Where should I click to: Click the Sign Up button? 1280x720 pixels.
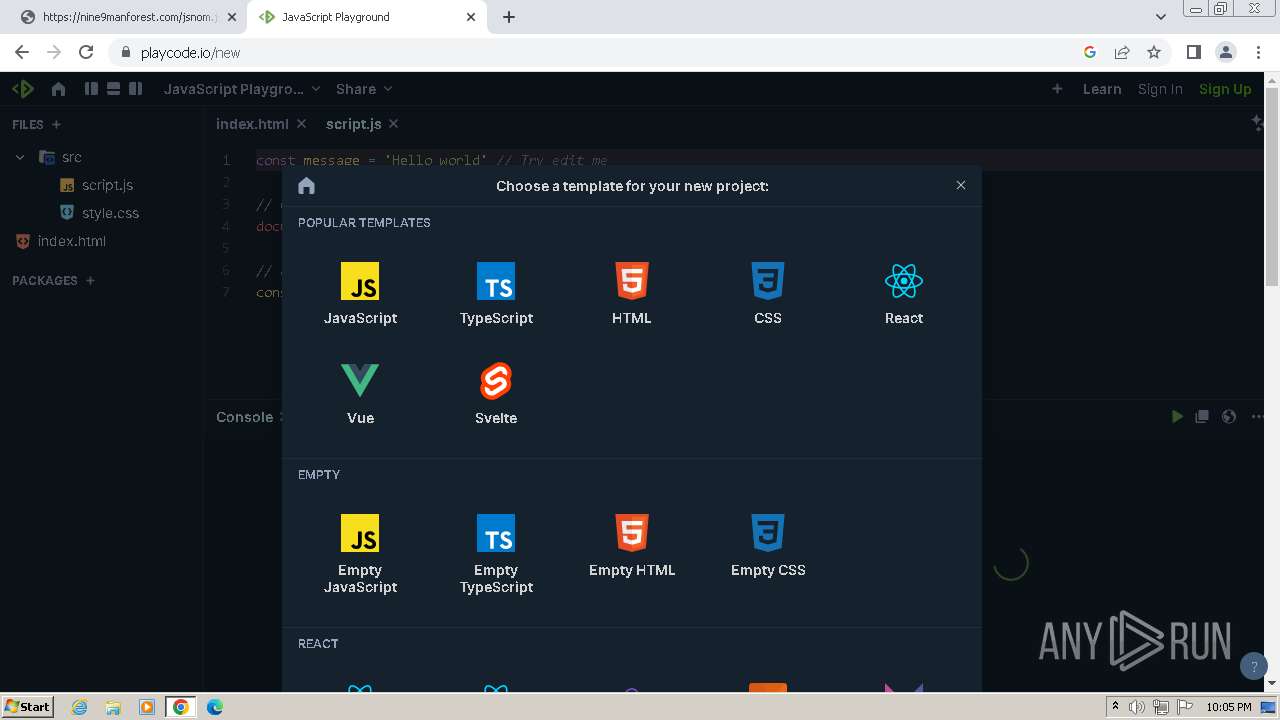point(1225,89)
